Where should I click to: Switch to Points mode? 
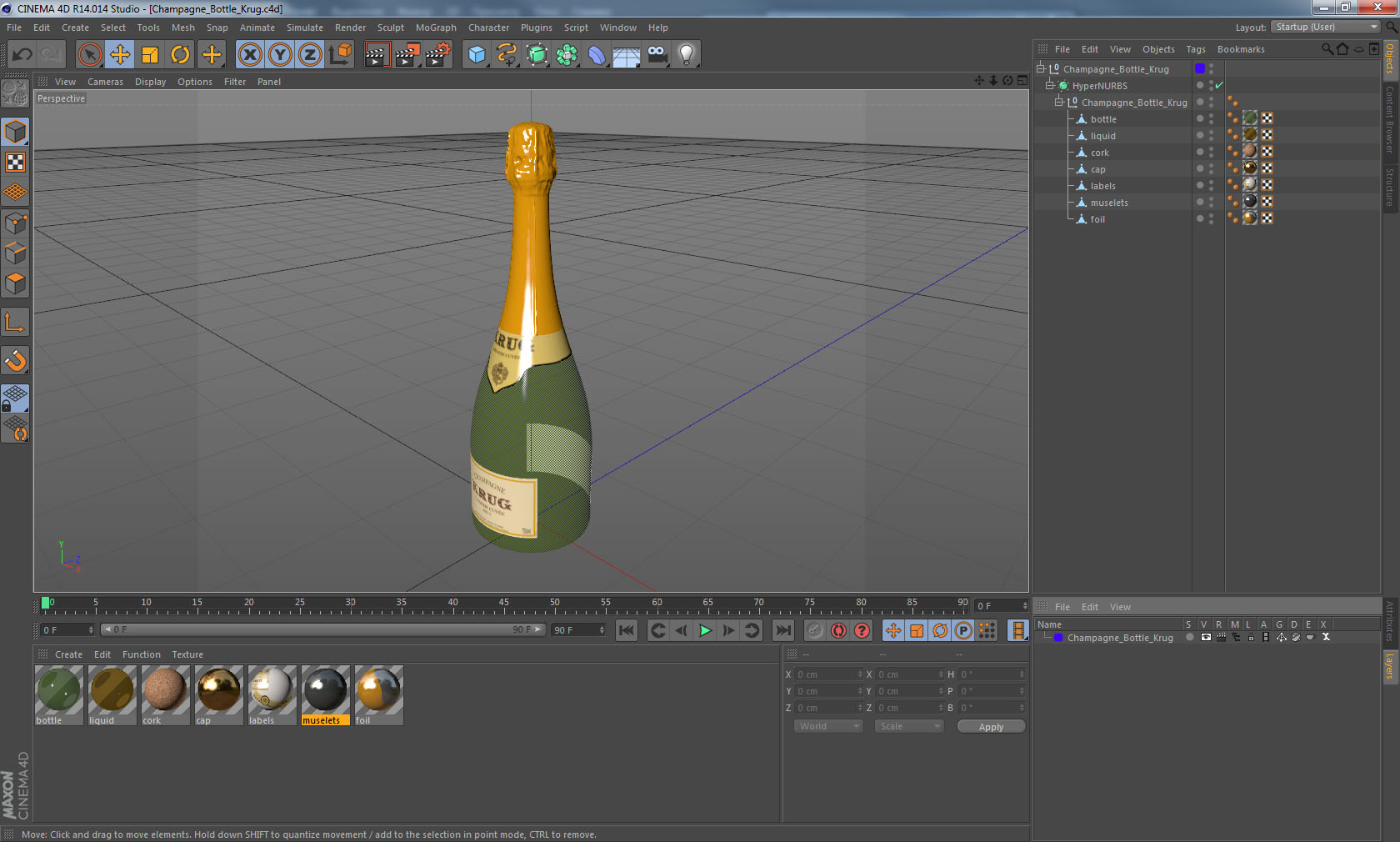click(x=15, y=223)
